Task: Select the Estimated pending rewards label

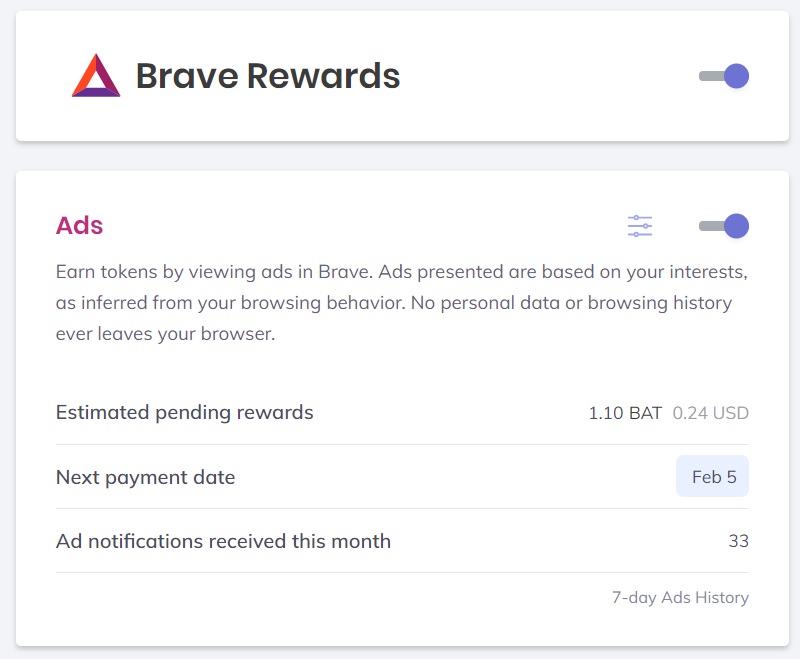Action: tap(184, 413)
